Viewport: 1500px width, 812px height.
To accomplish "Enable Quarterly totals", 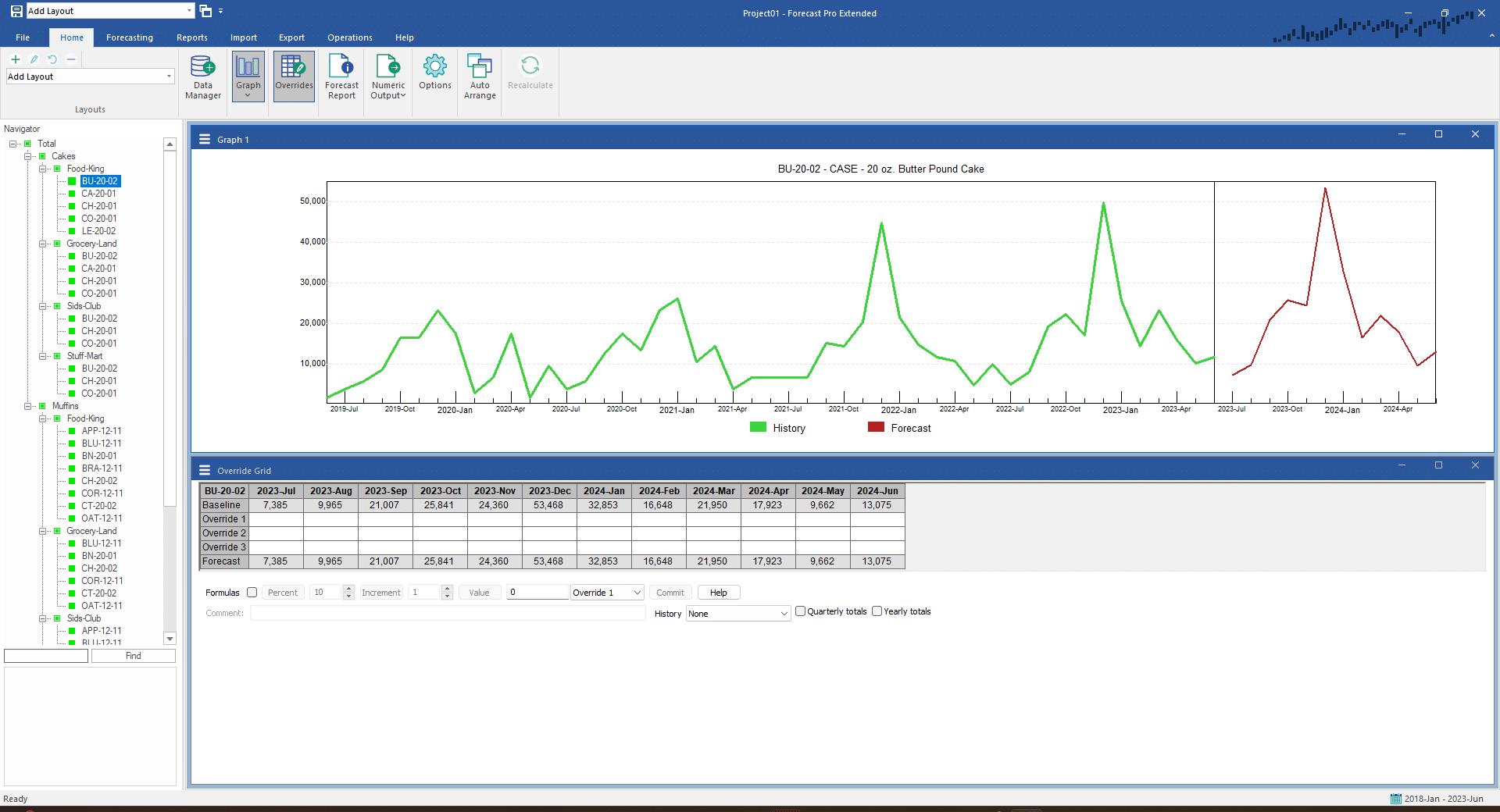I will 800,611.
